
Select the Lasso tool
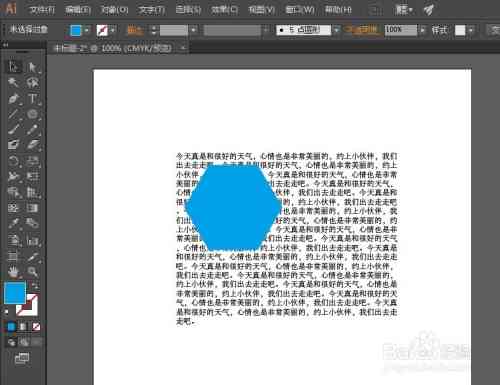click(x=32, y=82)
